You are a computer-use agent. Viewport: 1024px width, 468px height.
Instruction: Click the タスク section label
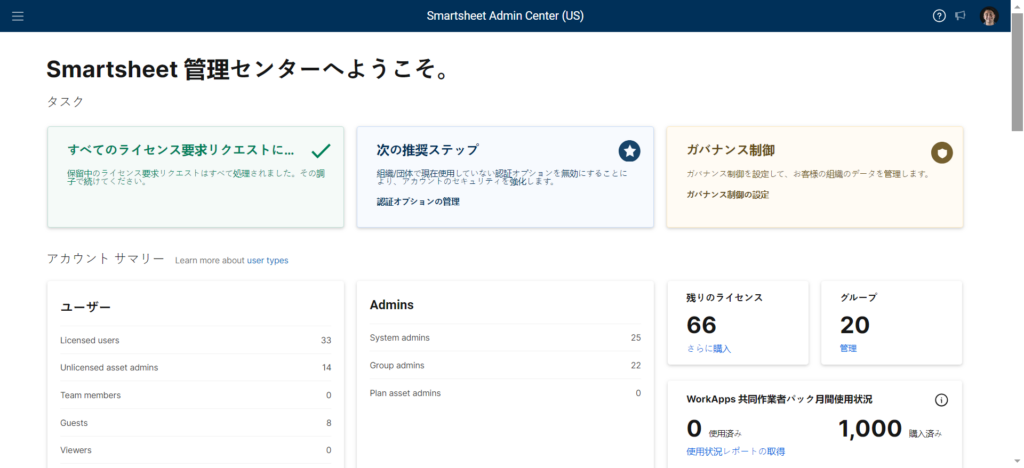65,102
